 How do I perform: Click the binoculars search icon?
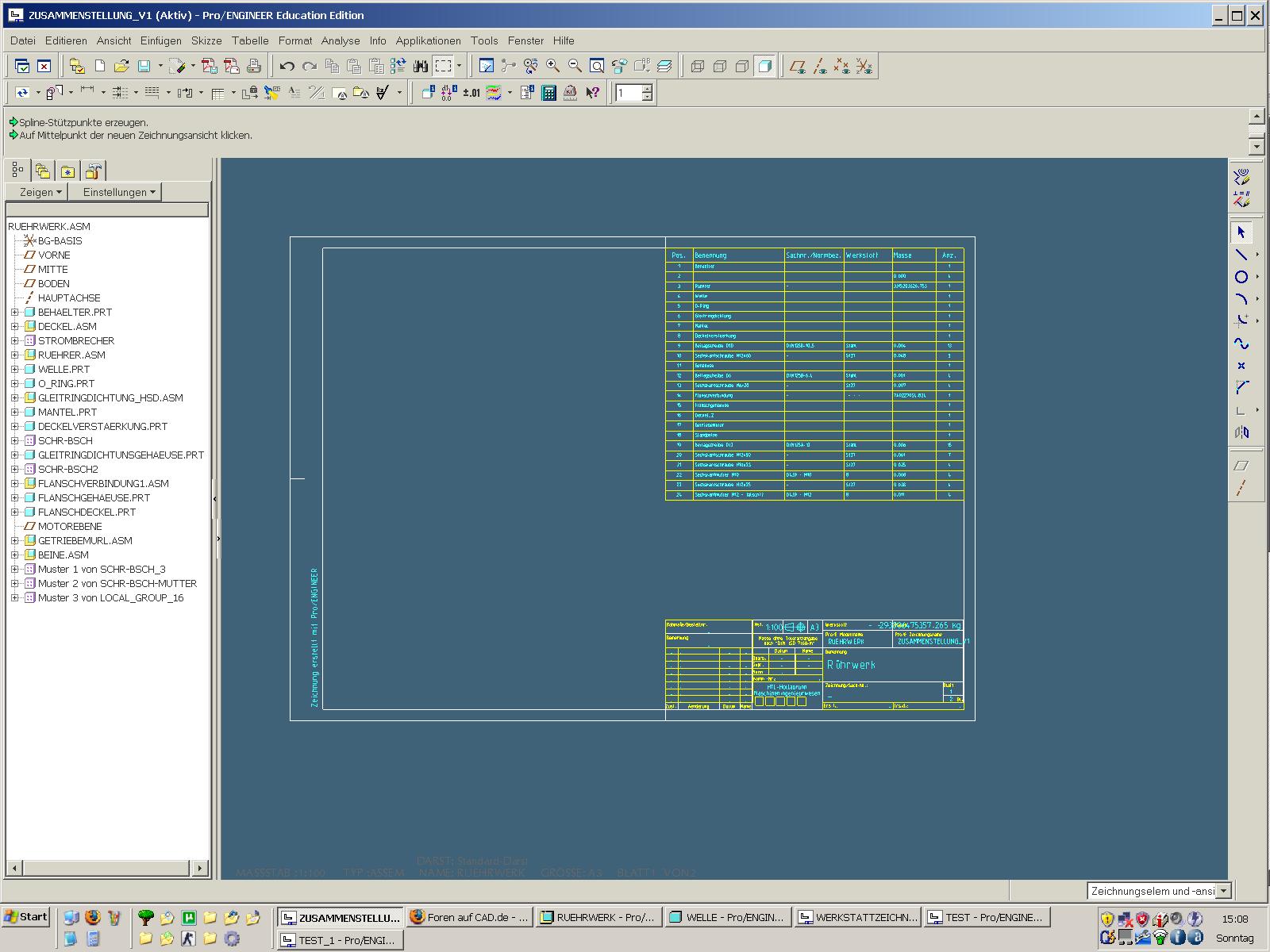tap(420, 66)
